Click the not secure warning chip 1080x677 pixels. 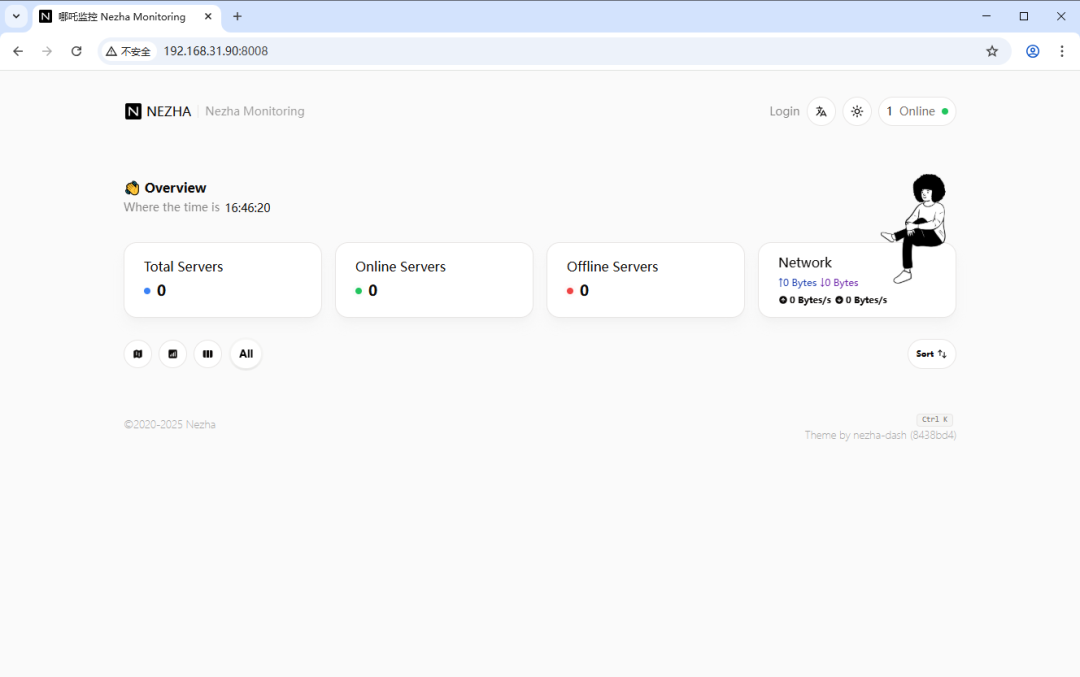(x=129, y=51)
